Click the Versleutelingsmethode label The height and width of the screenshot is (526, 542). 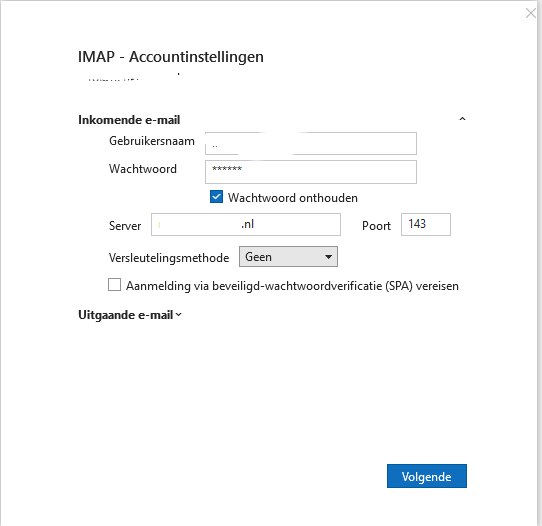(169, 258)
